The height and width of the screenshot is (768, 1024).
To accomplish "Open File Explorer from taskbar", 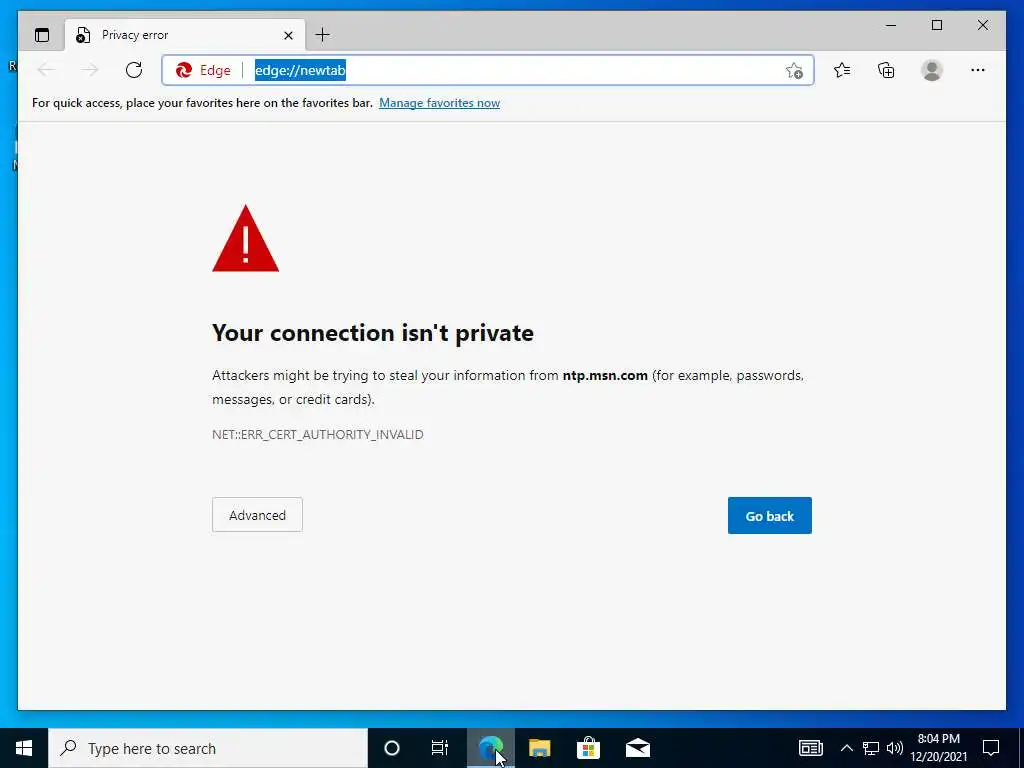I will [x=539, y=748].
